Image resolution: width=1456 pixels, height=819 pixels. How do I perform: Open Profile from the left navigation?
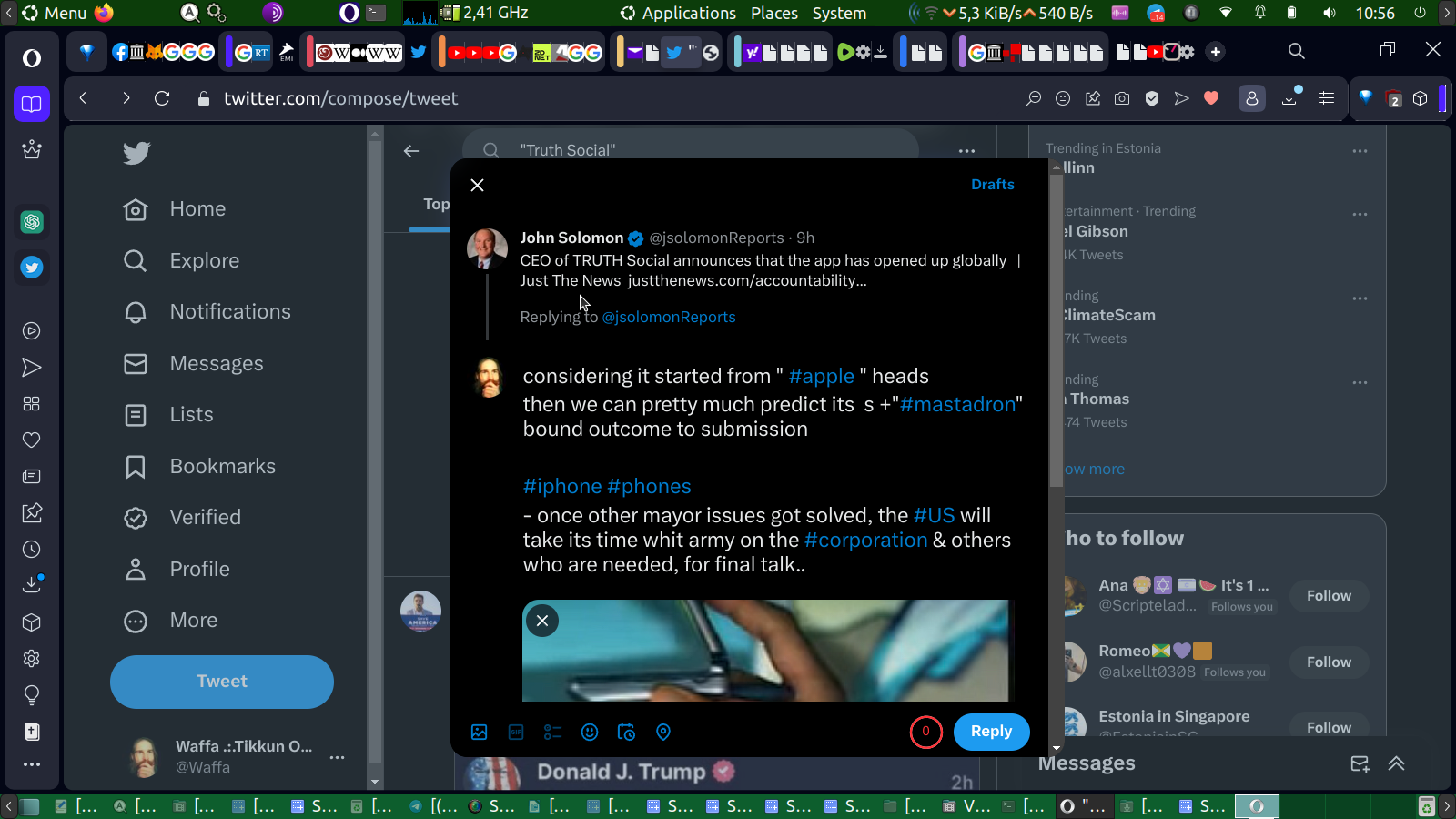177,570
